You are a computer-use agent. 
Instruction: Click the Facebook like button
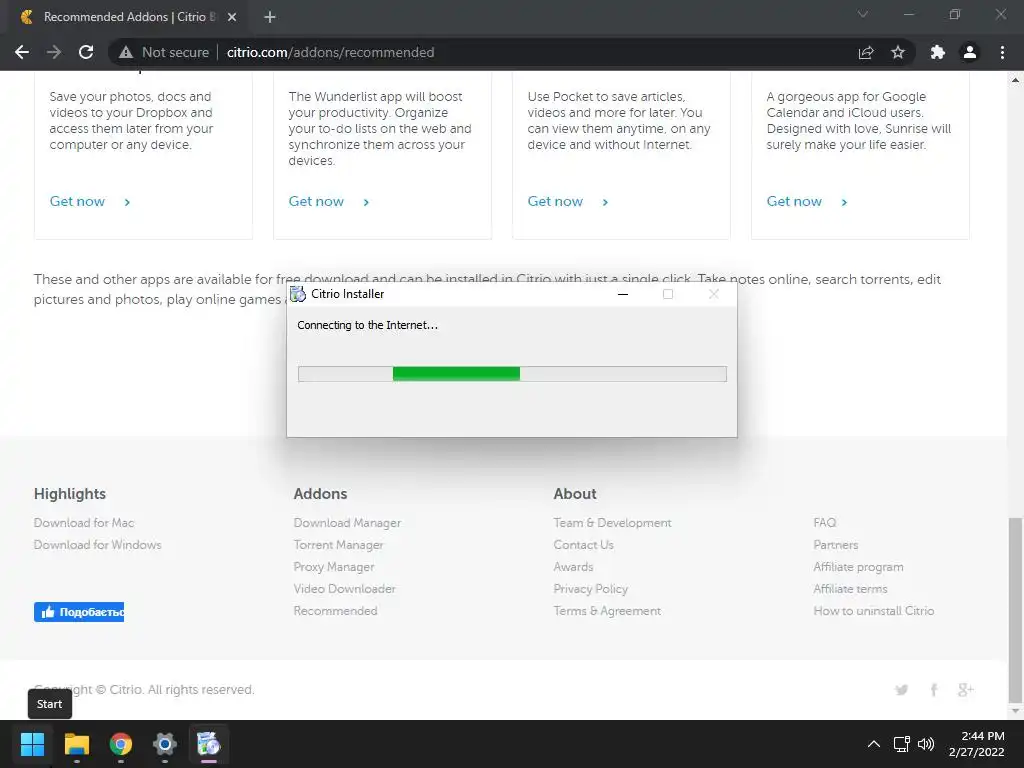79,612
